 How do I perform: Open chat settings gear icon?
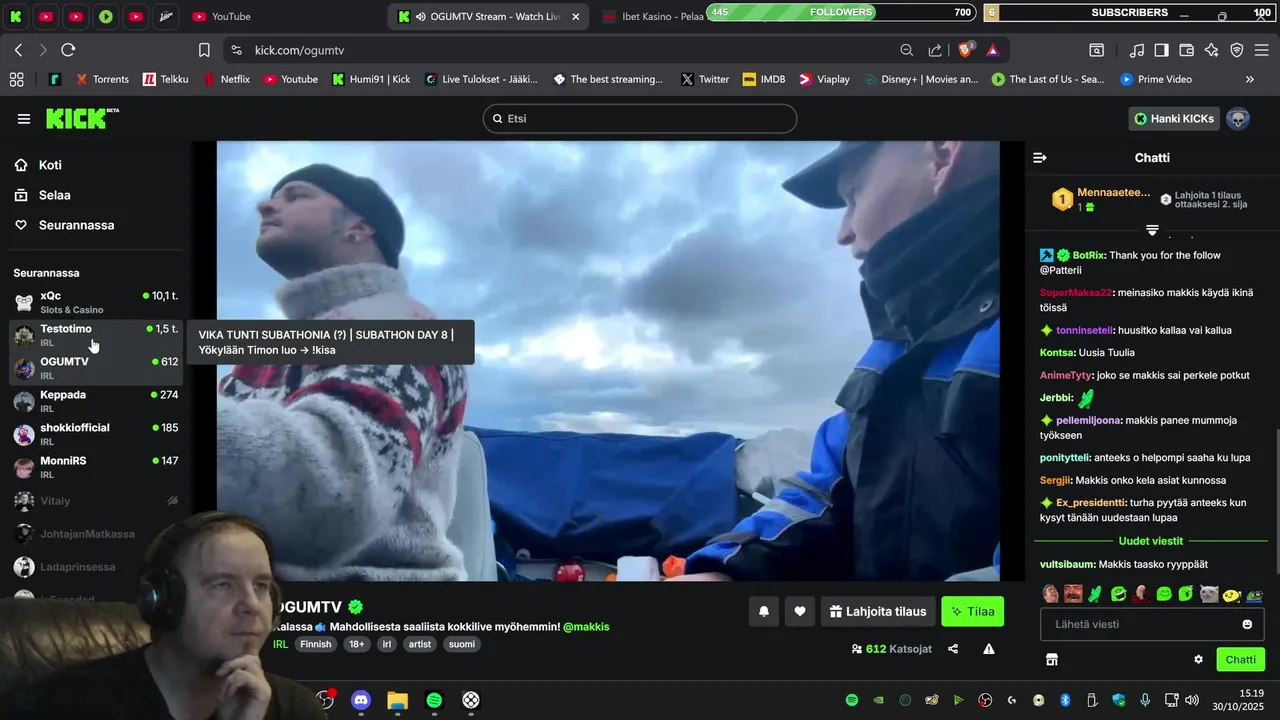pyautogui.click(x=1198, y=660)
